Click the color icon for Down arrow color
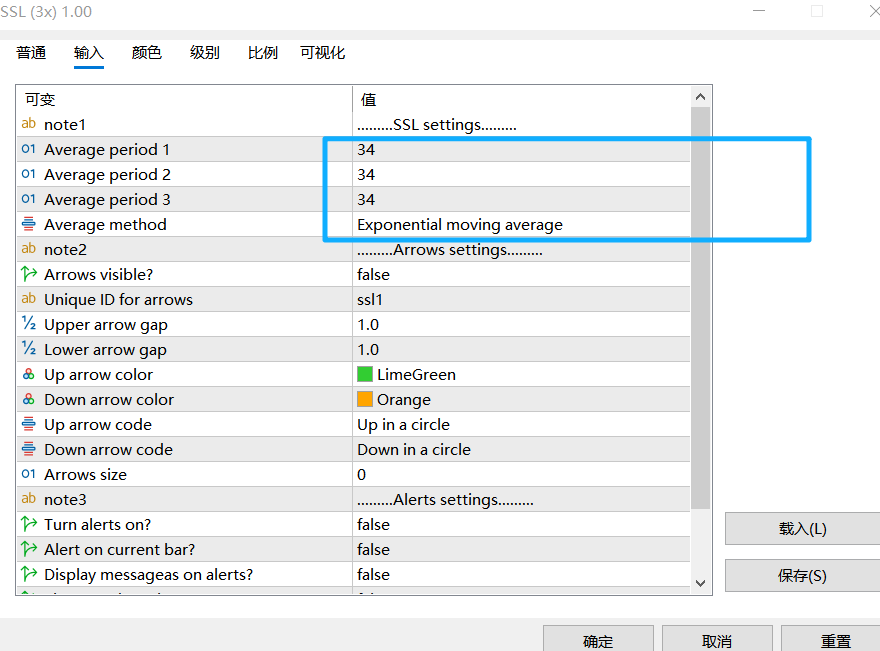 (x=29, y=399)
